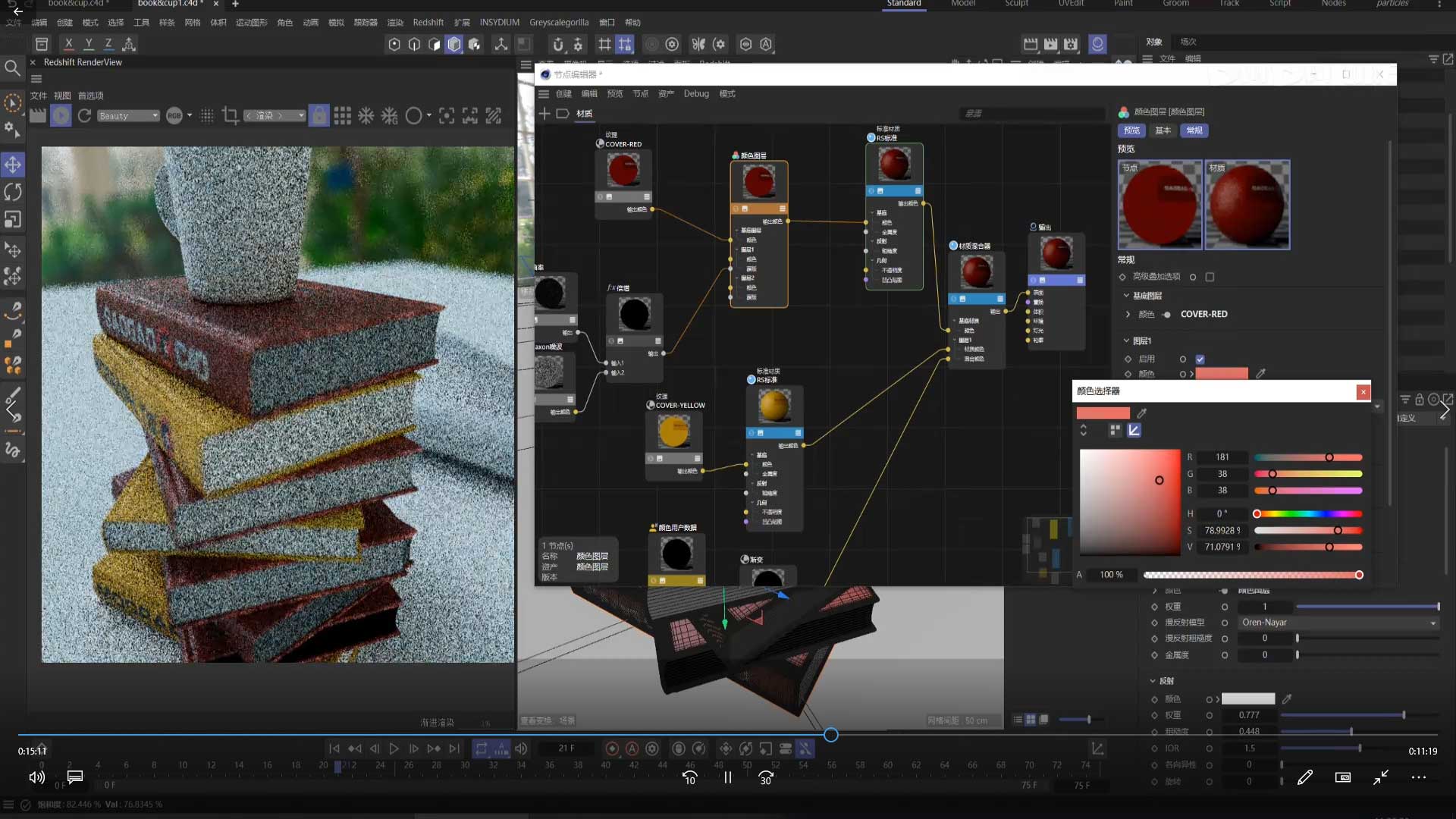Select the Rotate tool in the left toolbar
Screen dimensions: 1456x819
(x=13, y=192)
